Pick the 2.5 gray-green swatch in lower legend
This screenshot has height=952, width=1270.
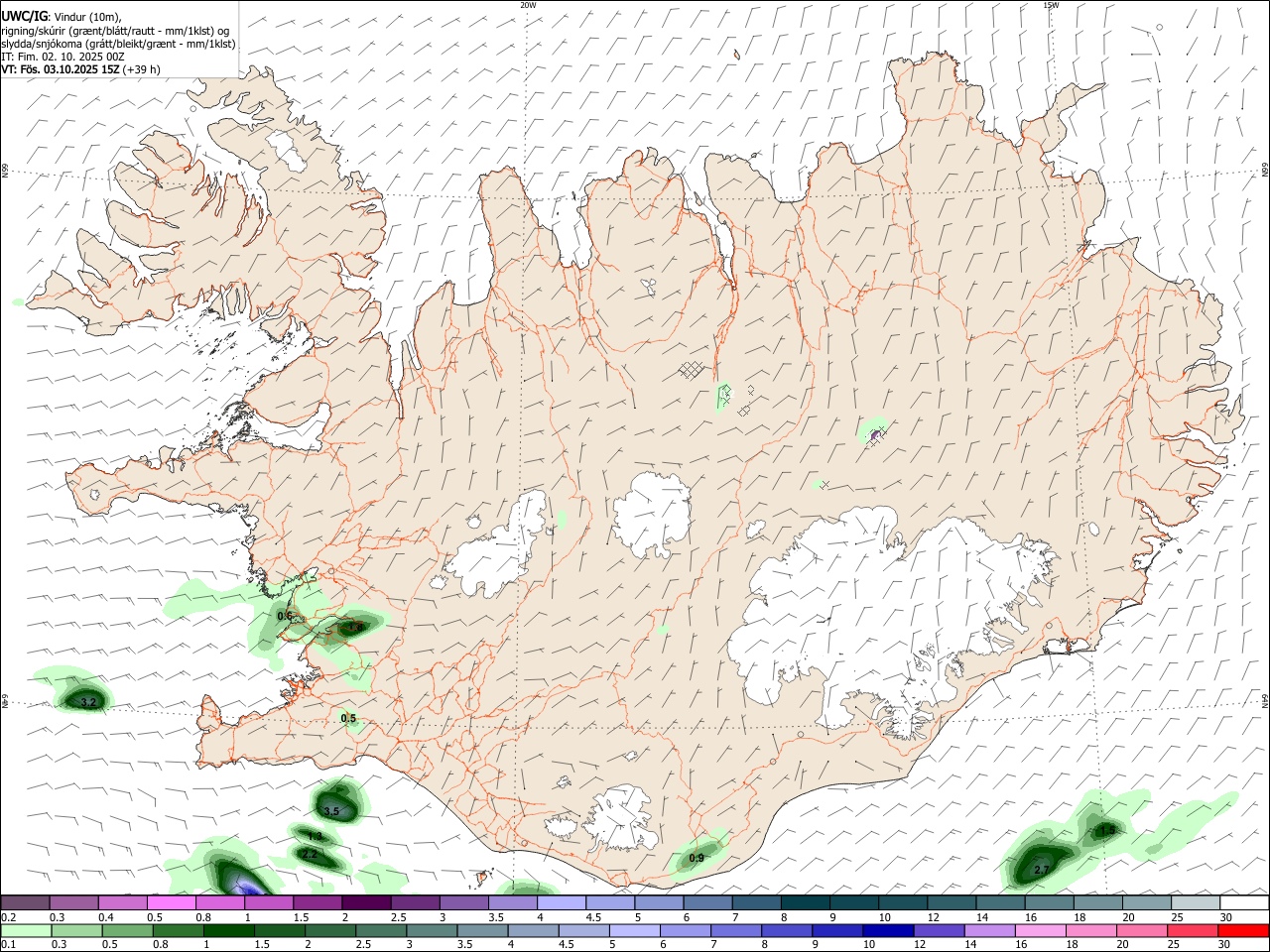[x=382, y=930]
